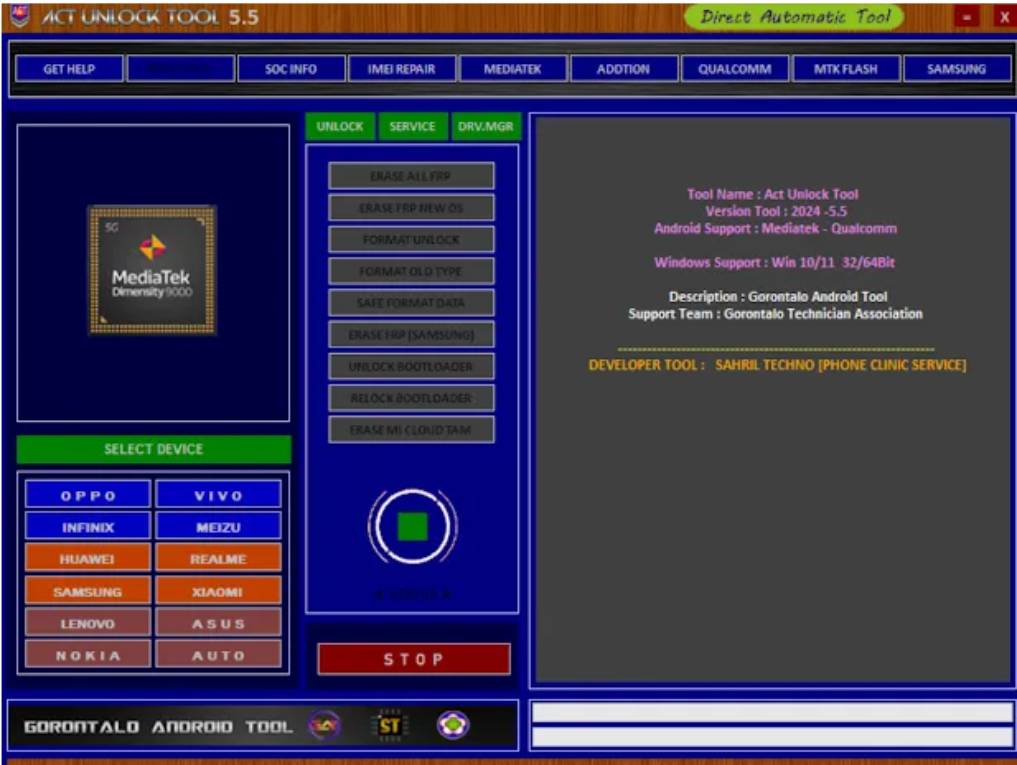This screenshot has width=1017, height=765.
Task: Open the QUALCOMM menu
Action: (x=734, y=69)
